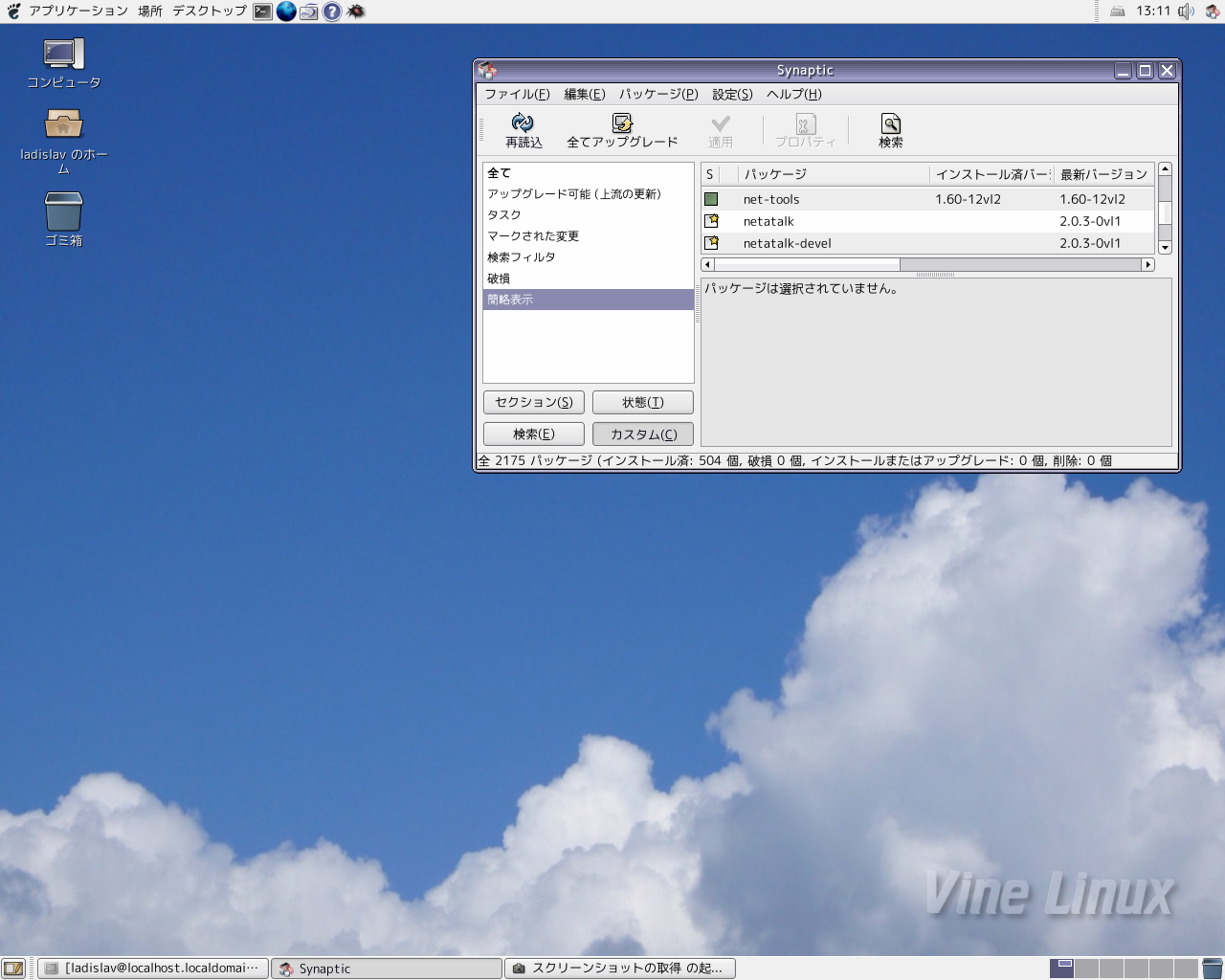This screenshot has height=980, width=1225.
Task: Click package list horizontal scrollbar
Action: coord(925,264)
